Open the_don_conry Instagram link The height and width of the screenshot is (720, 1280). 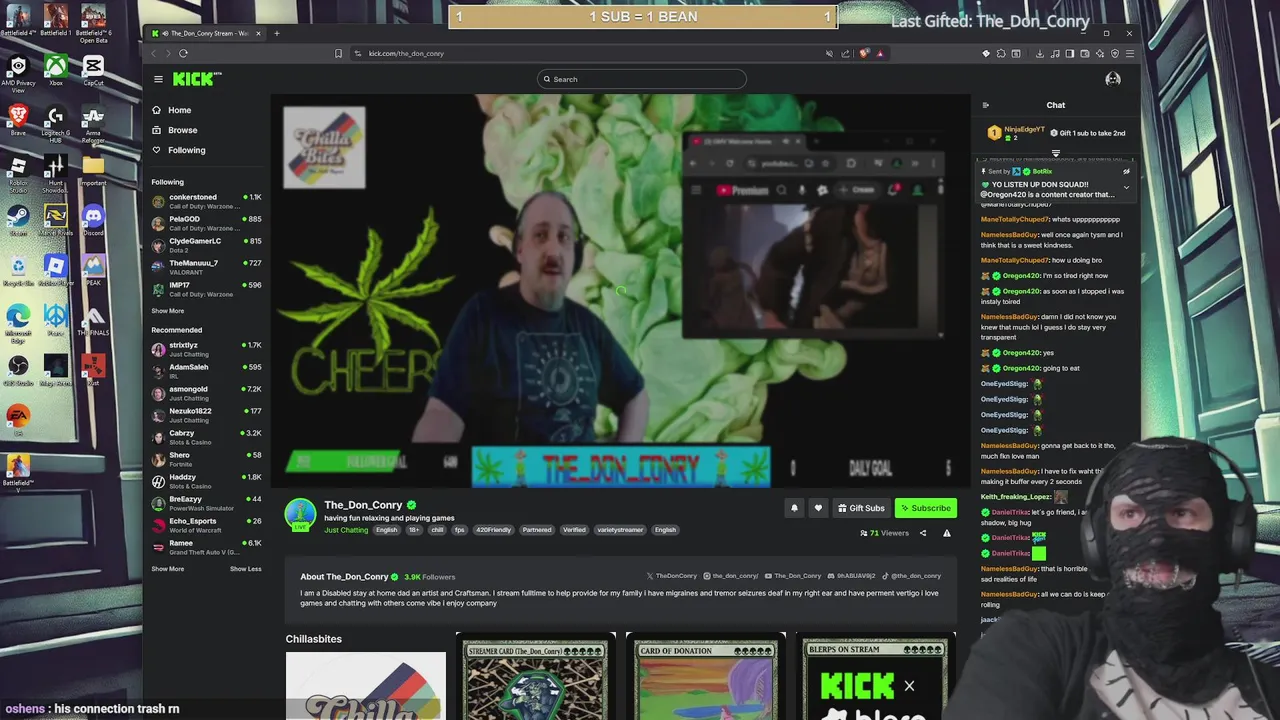[x=731, y=576]
